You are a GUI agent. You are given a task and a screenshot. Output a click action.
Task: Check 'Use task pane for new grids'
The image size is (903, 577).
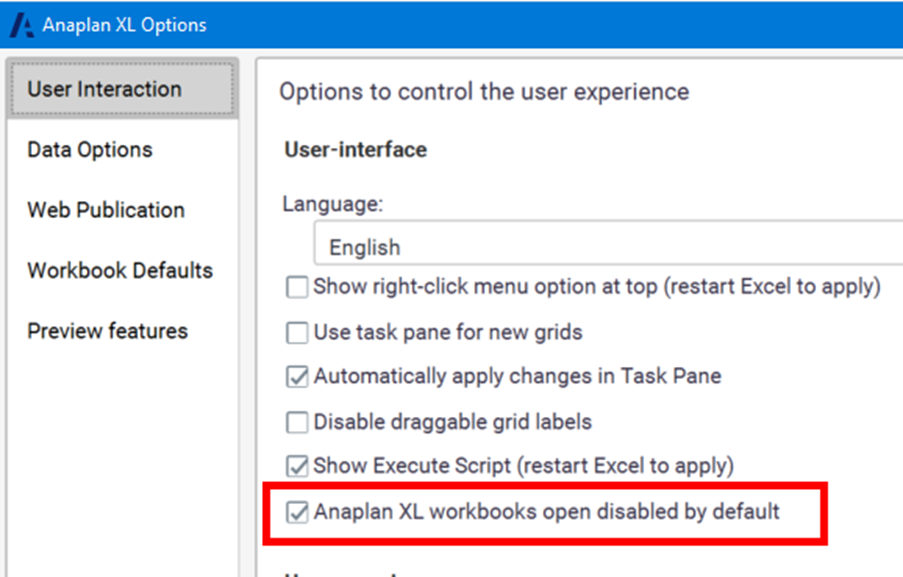point(297,332)
